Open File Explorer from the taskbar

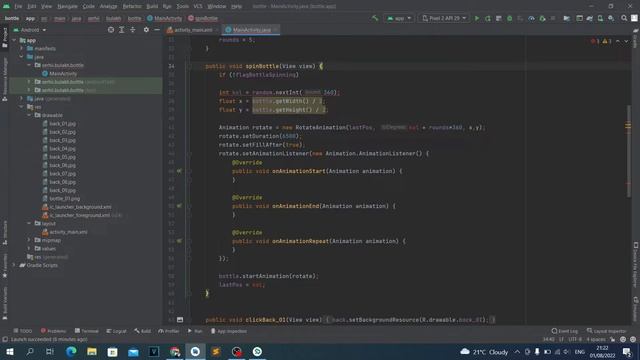92,351
